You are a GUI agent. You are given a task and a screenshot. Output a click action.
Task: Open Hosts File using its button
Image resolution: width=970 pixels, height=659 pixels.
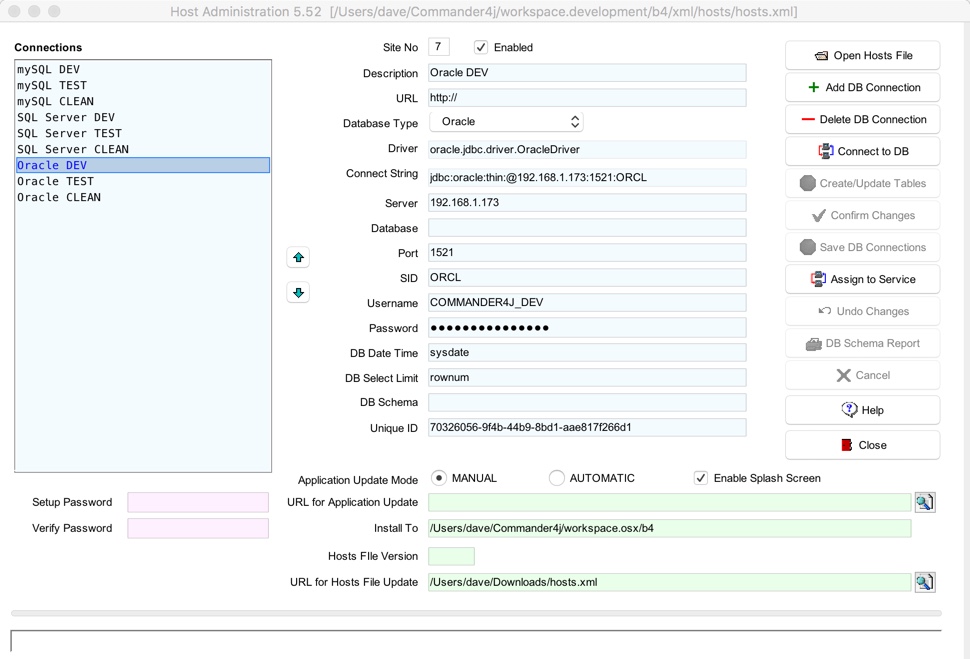coord(862,56)
